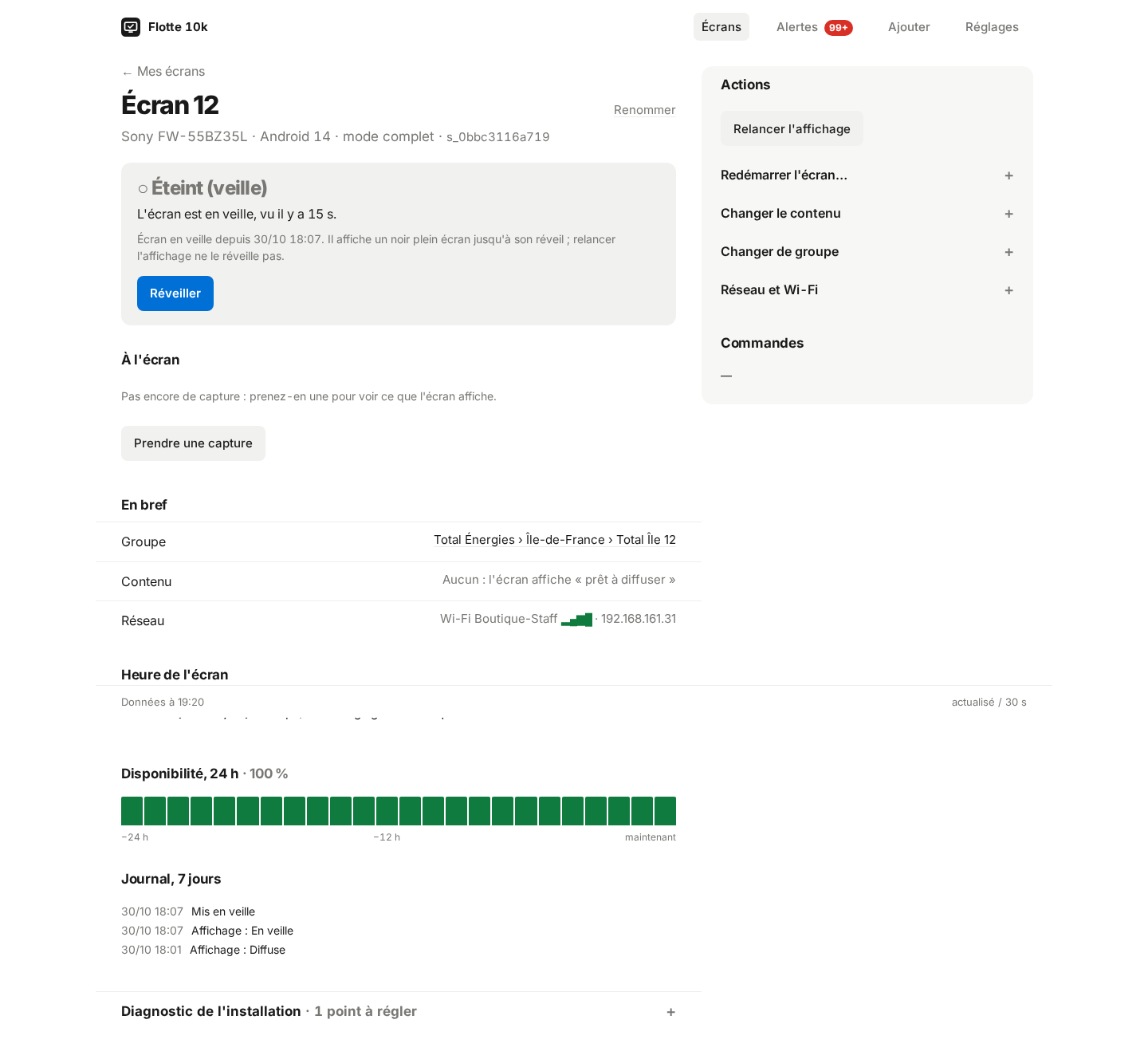This screenshot has width=1148, height=1063.
Task: Click Données à 19:20 status text
Action: tap(163, 703)
